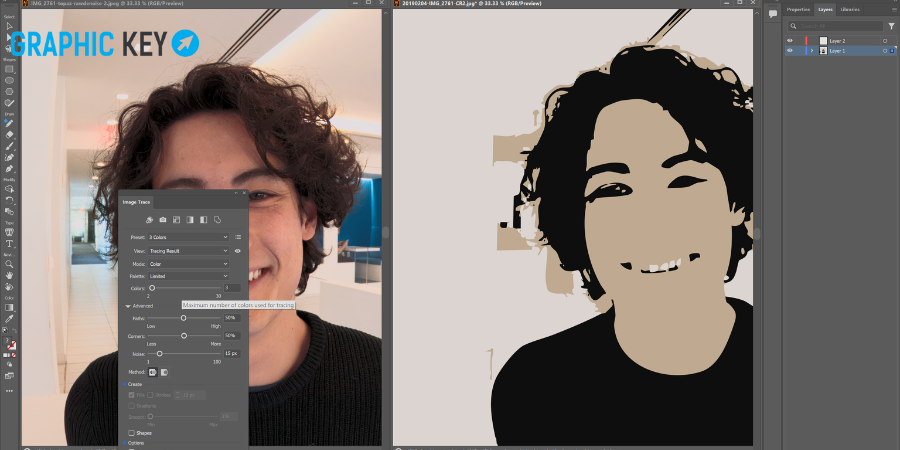Open the preset list menu beside 3 Colors
The width and height of the screenshot is (900, 450).
click(x=238, y=237)
